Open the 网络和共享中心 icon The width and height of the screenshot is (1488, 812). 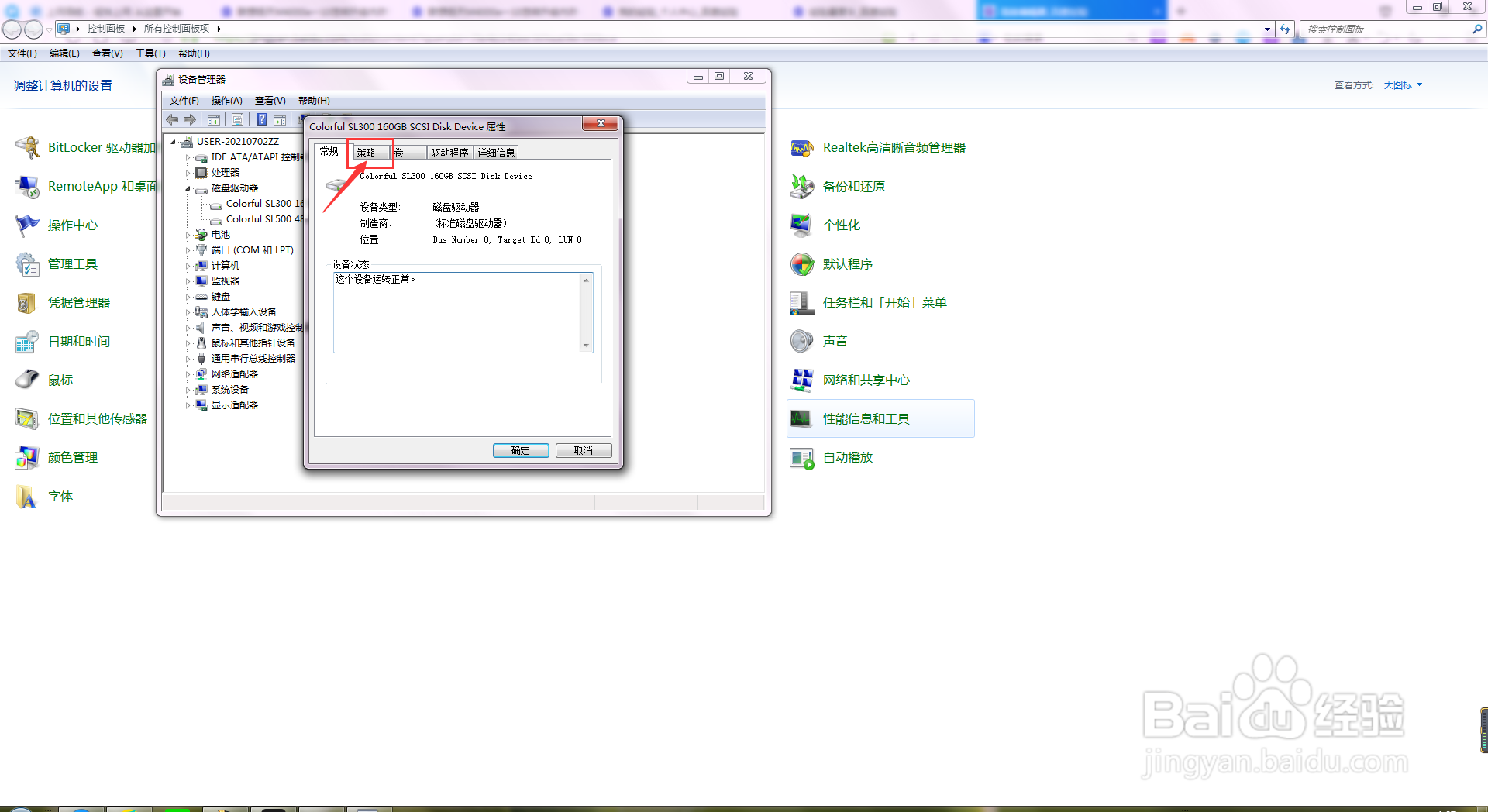tap(802, 380)
